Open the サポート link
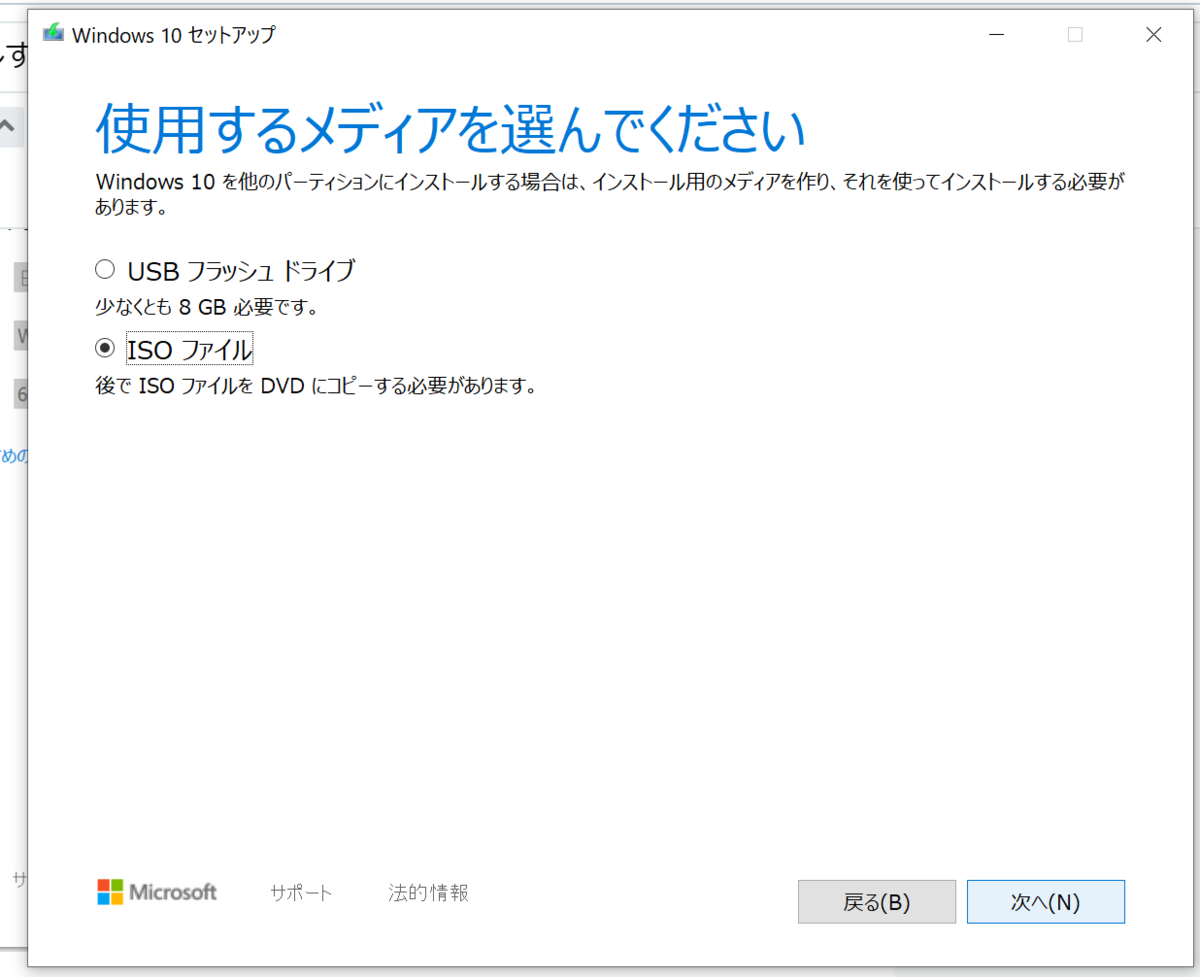 (x=301, y=893)
